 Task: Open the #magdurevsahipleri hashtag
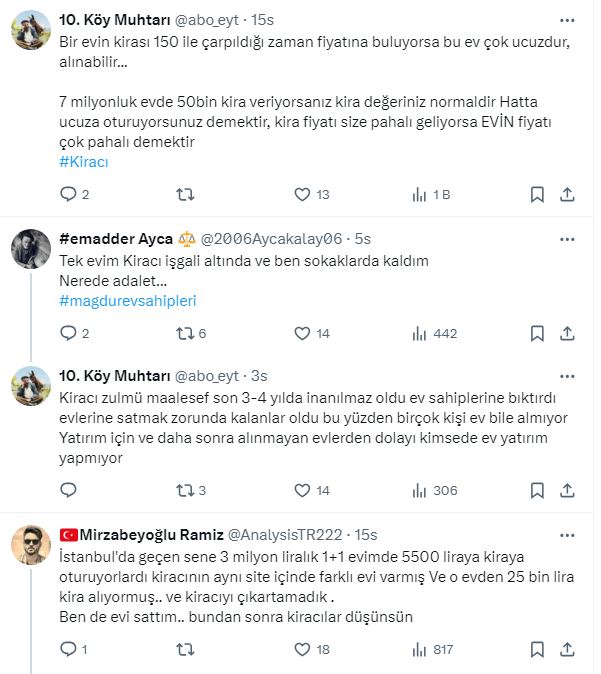(x=128, y=301)
